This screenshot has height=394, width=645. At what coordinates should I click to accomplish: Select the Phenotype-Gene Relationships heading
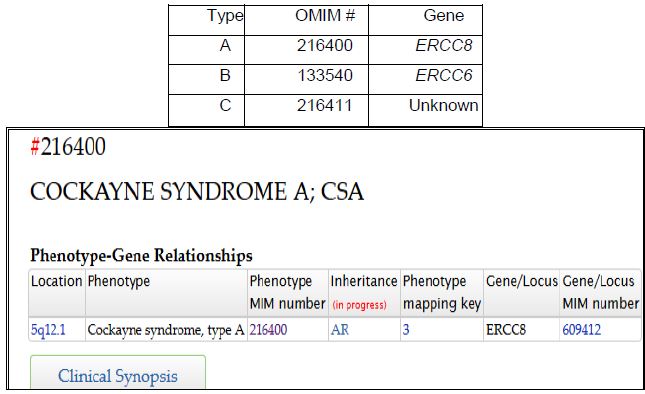141,255
